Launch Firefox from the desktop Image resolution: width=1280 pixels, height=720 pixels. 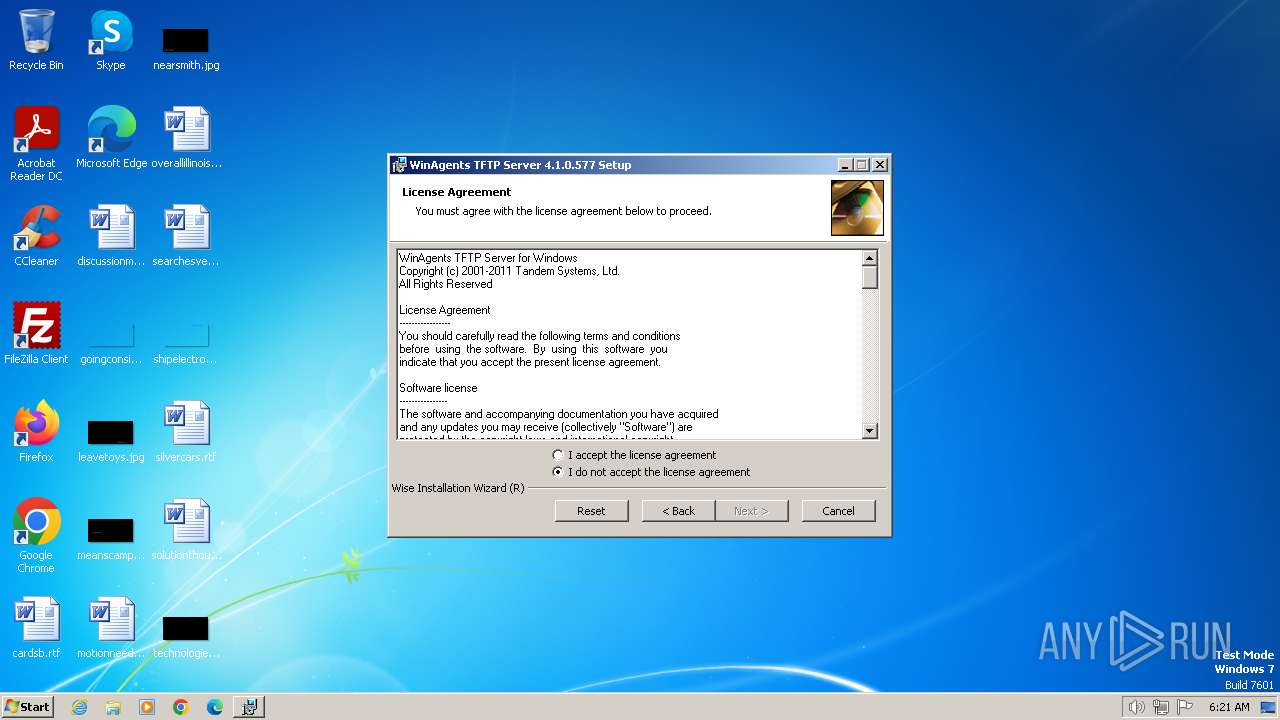pyautogui.click(x=36, y=432)
